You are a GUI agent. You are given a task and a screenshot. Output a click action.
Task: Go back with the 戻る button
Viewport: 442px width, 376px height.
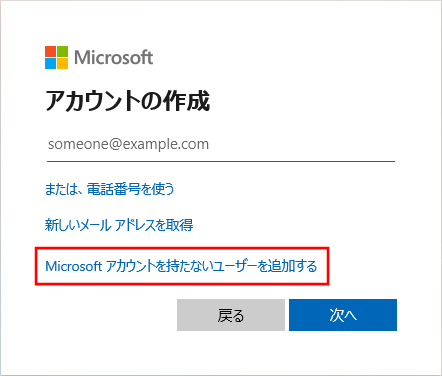pyautogui.click(x=231, y=315)
